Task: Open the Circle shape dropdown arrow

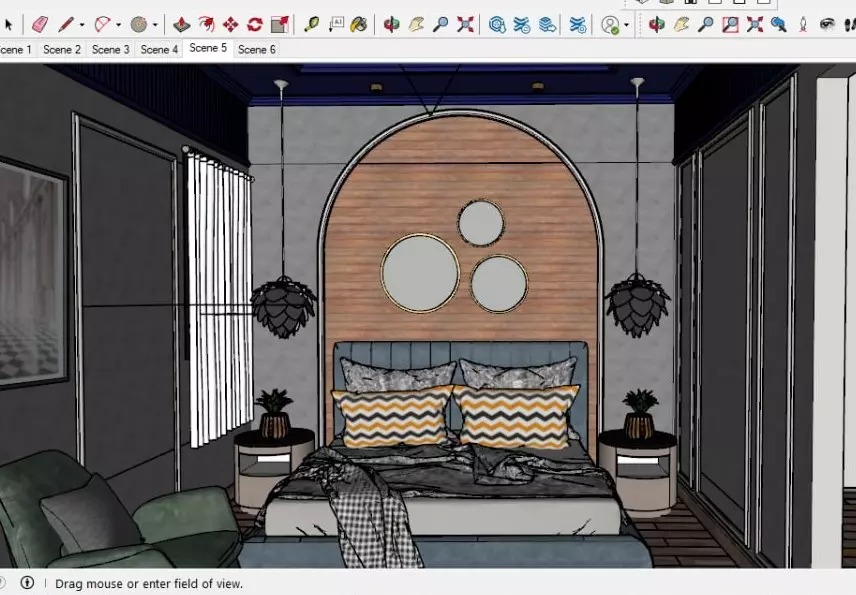Action: click(155, 25)
